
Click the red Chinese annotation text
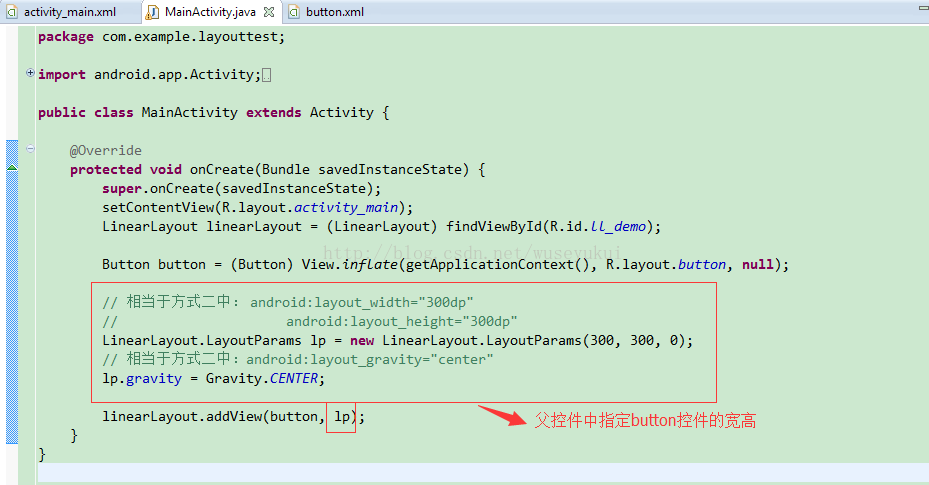click(645, 421)
